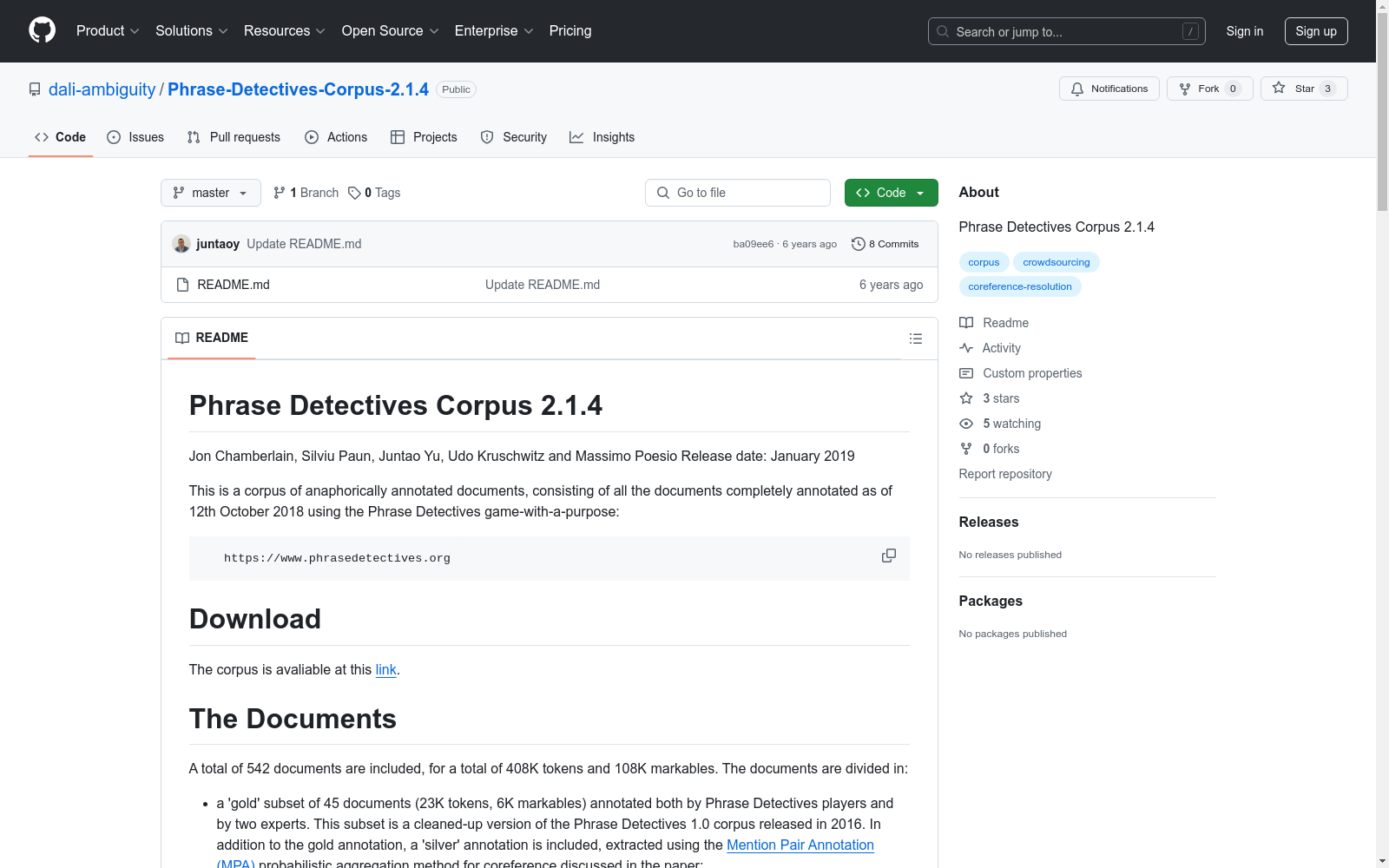The width and height of the screenshot is (1389, 868).
Task: Switch to the Insights tab
Action: [602, 137]
